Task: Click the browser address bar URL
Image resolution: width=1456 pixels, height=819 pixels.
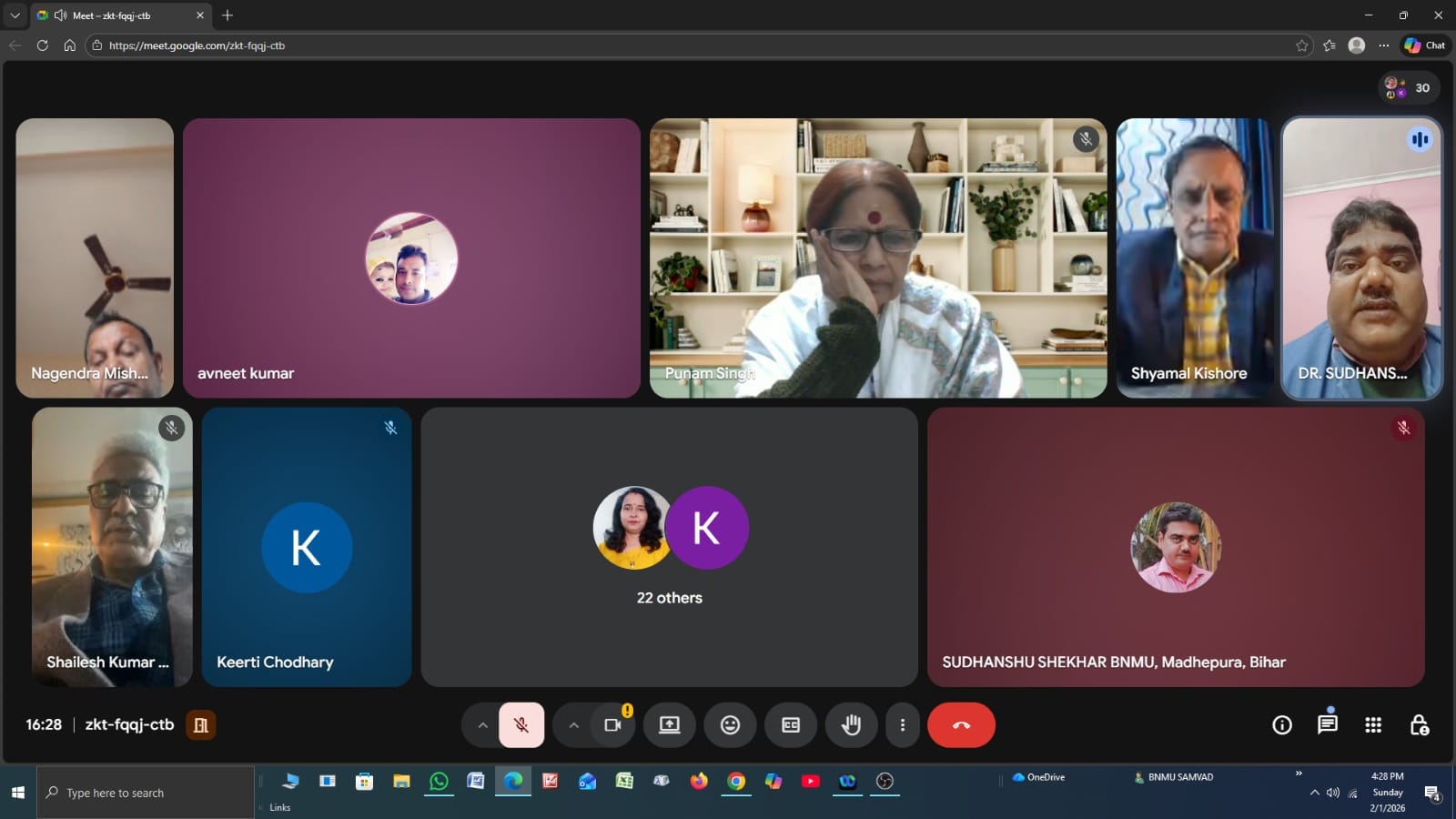Action: 197,45
